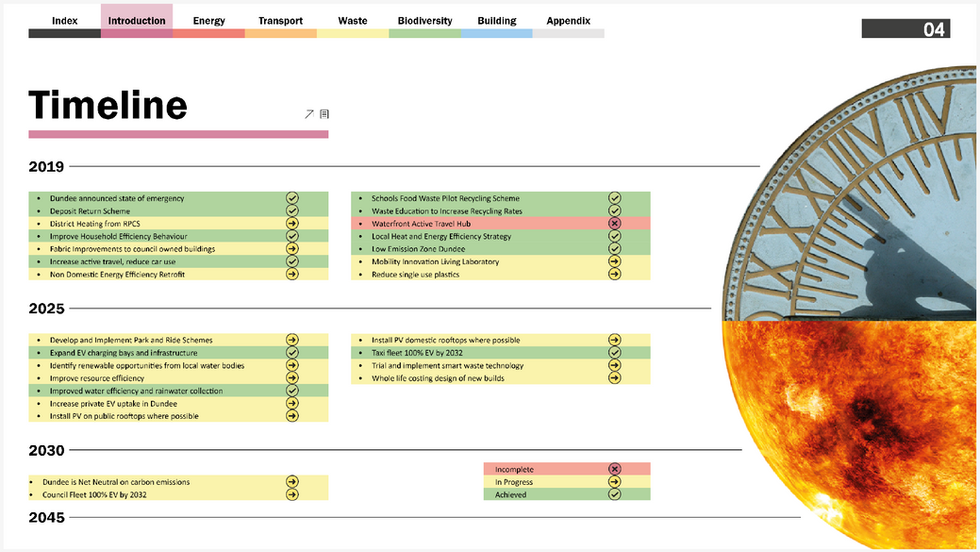The width and height of the screenshot is (980, 552).
Task: Click 'Whole life costing design of new builds' text
Action: pyautogui.click(x=438, y=378)
